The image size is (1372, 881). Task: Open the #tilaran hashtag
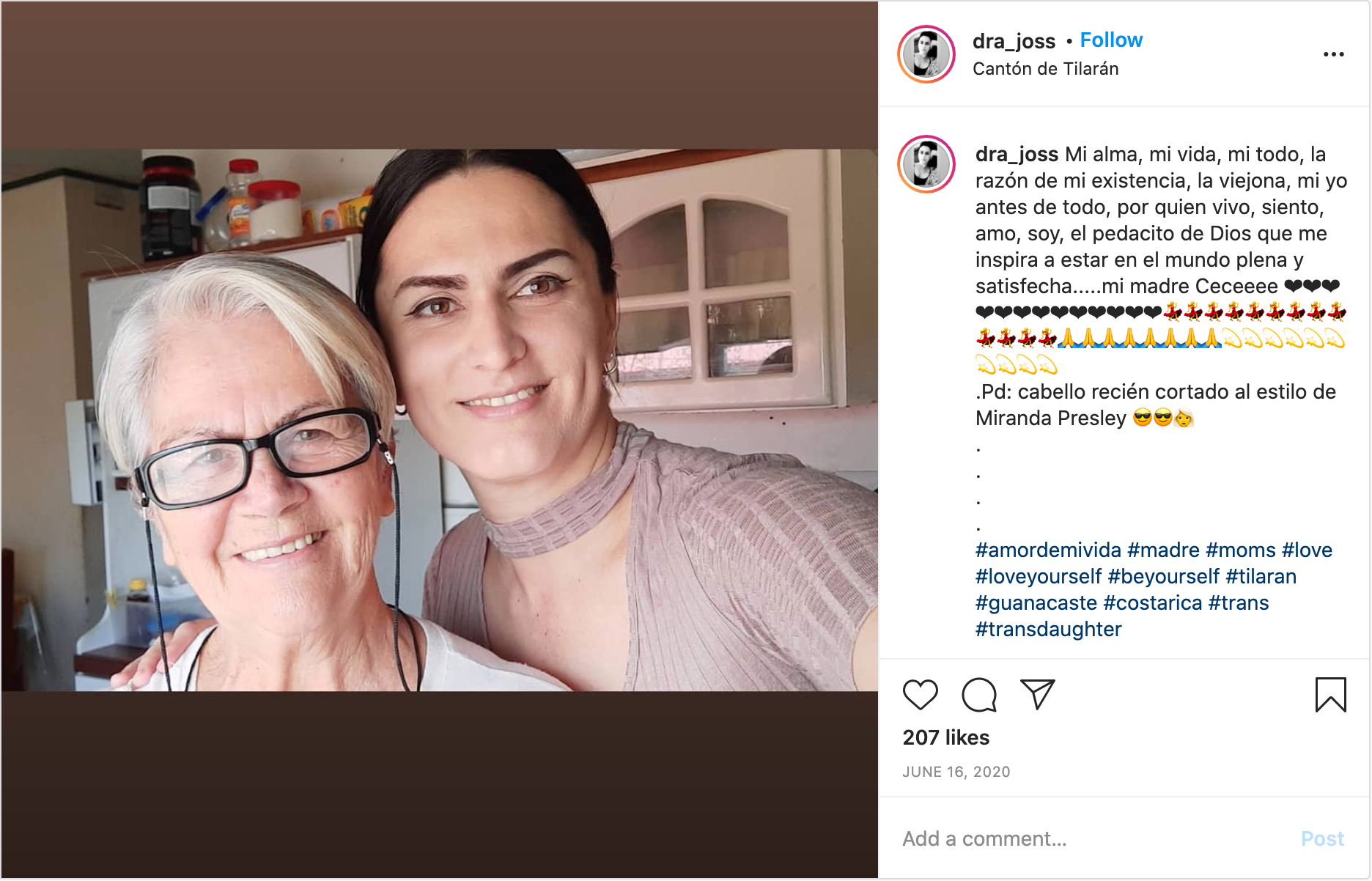[x=1261, y=577]
